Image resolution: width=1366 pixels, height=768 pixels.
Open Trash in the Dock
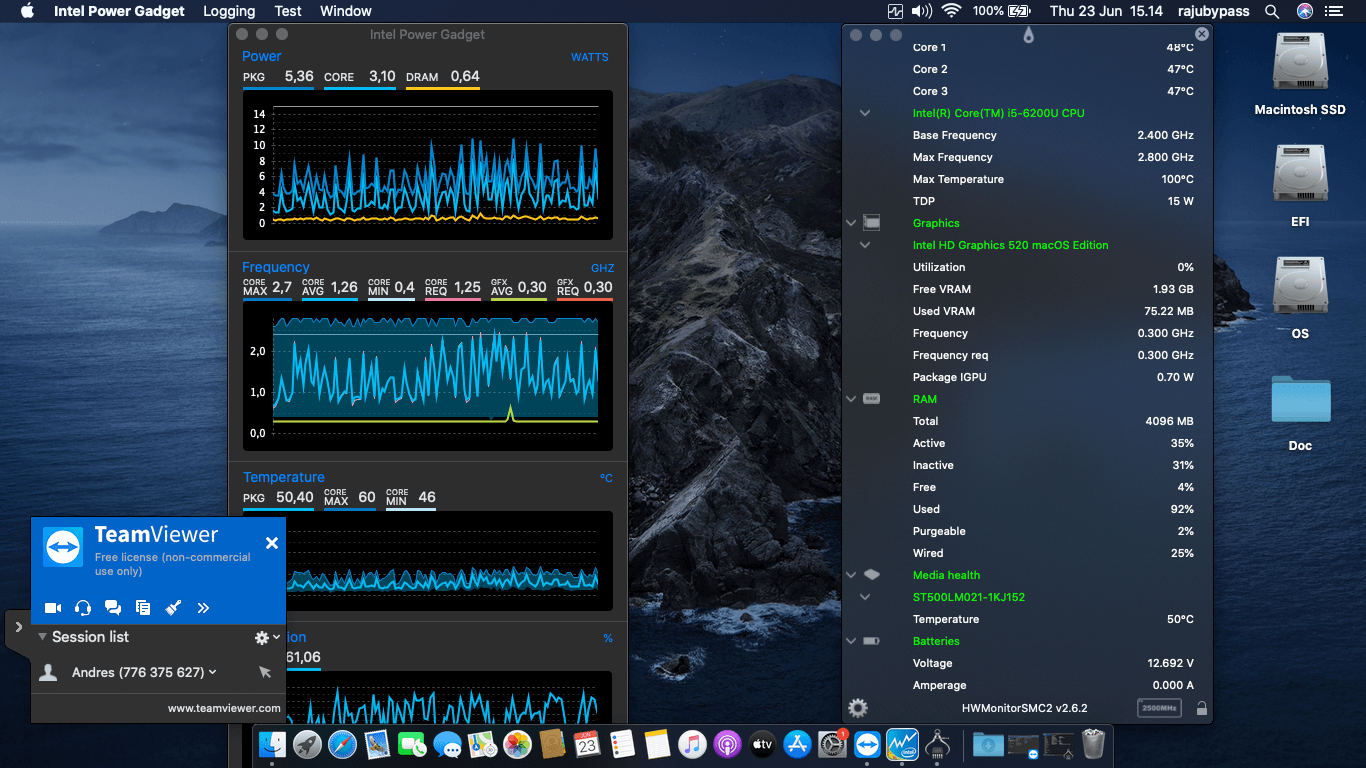tap(1092, 744)
